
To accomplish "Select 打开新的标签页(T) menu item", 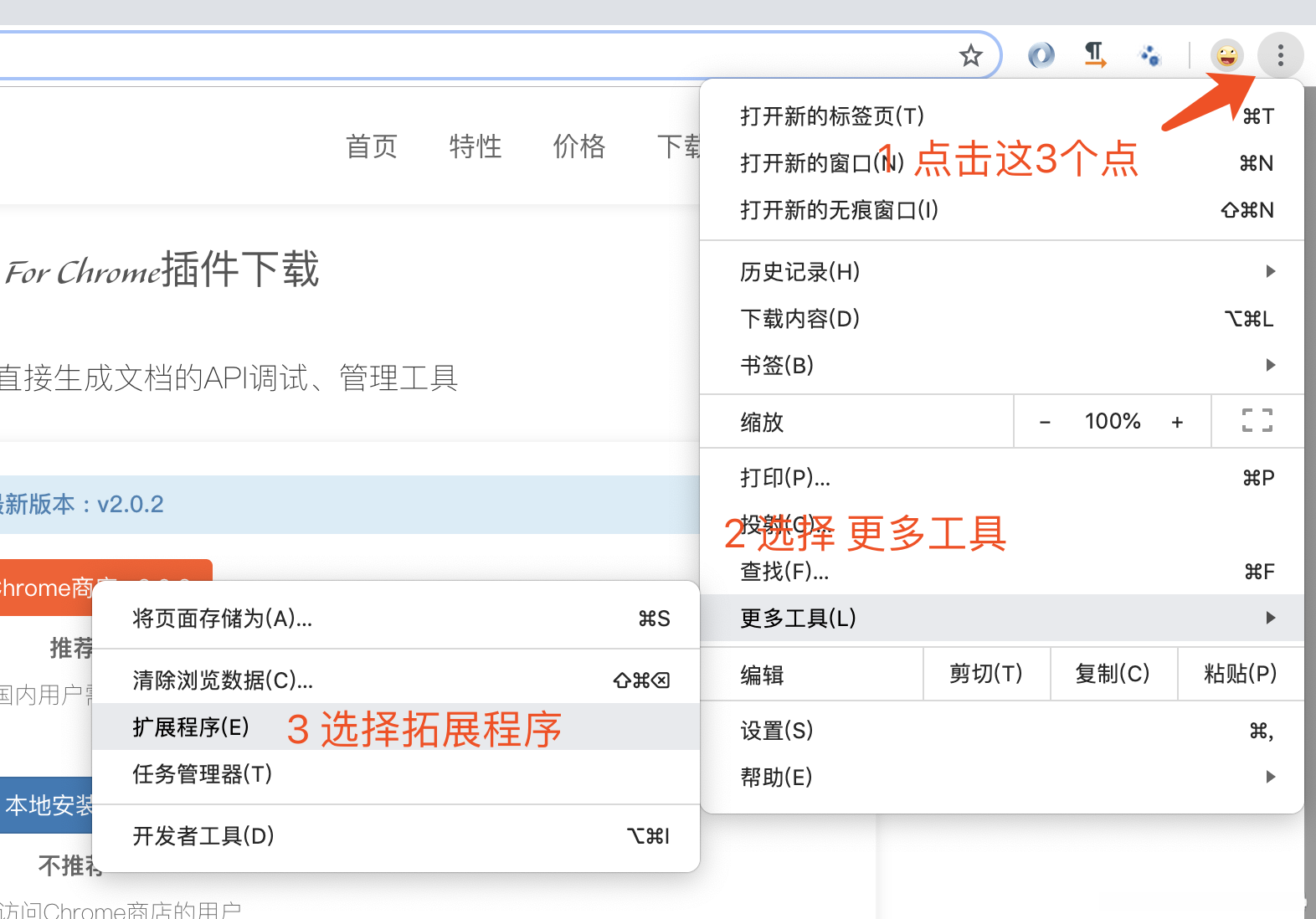I will (x=1002, y=116).
